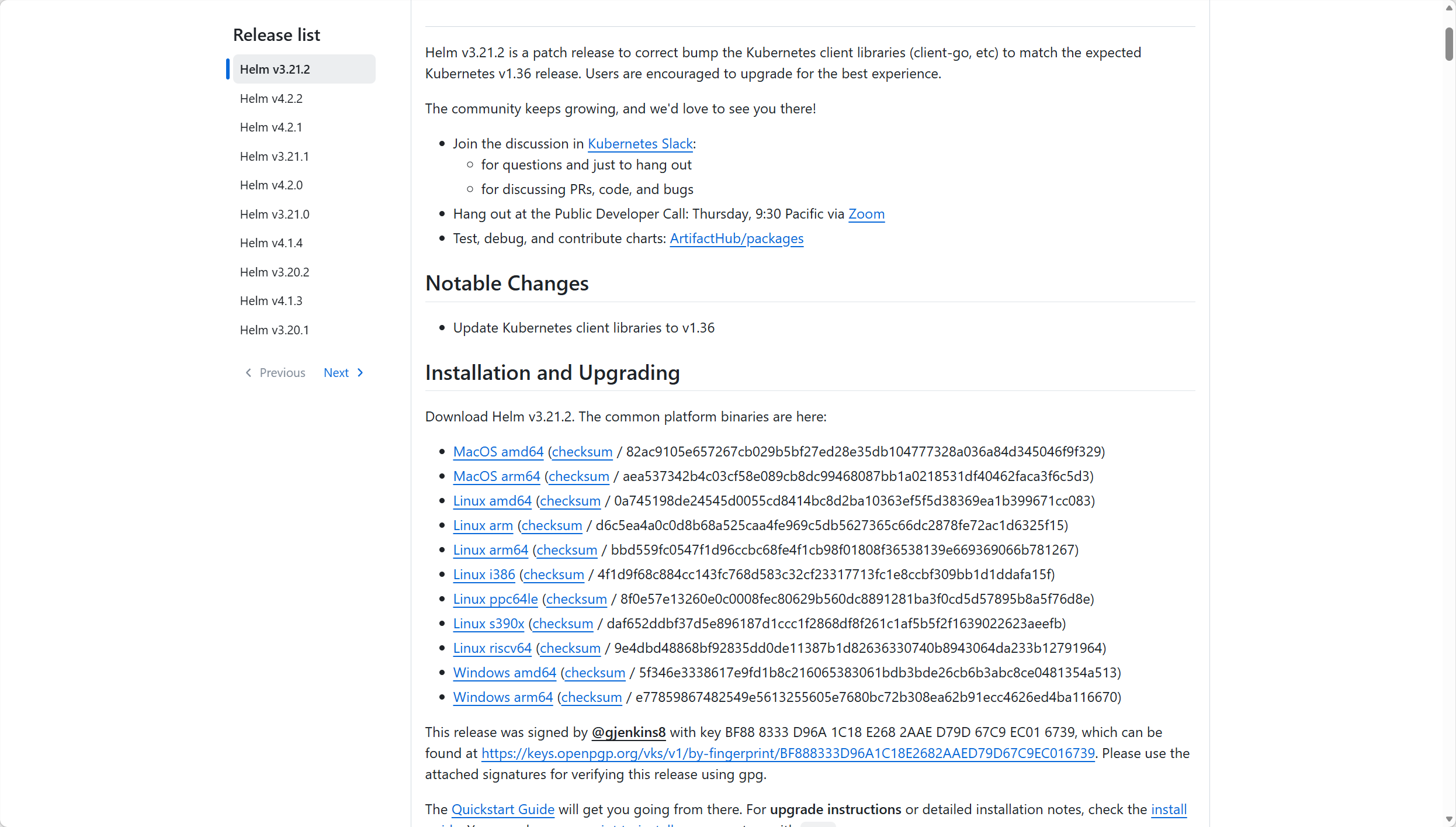Click the Notable Changes heading
Viewport: 1456px width, 827px height.
(x=507, y=283)
